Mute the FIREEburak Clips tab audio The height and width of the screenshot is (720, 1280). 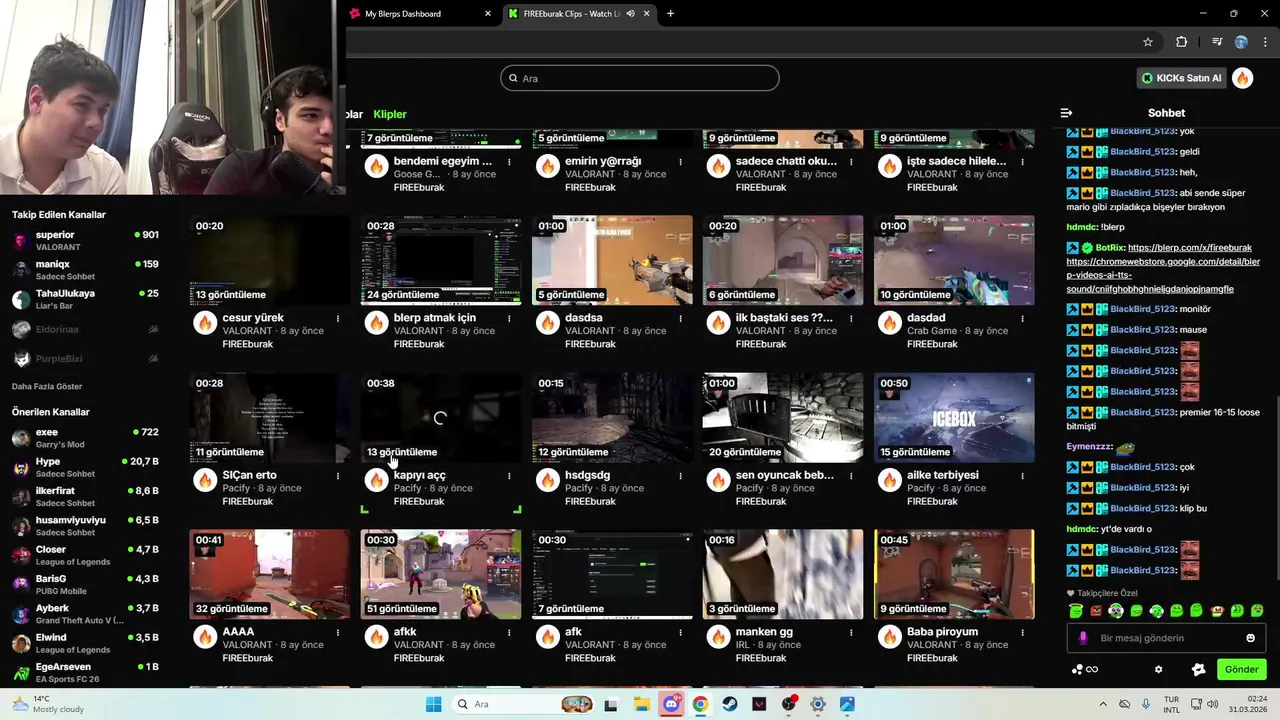[630, 14]
